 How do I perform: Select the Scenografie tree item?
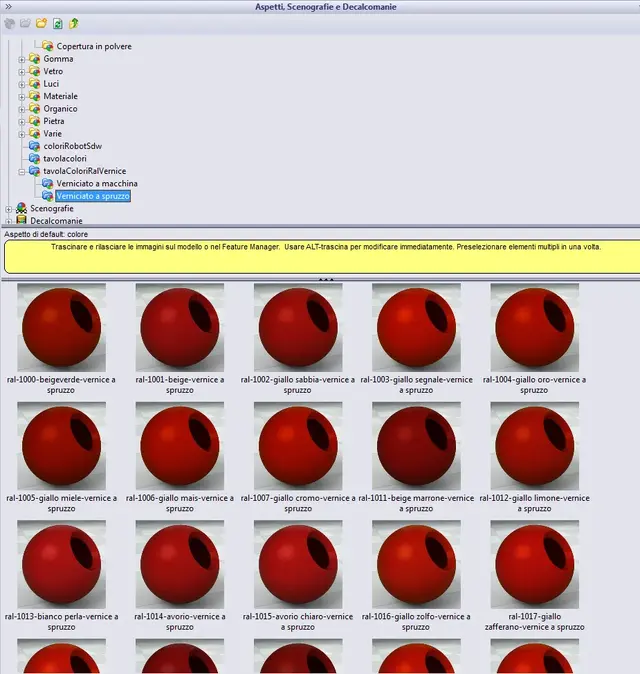[52, 208]
